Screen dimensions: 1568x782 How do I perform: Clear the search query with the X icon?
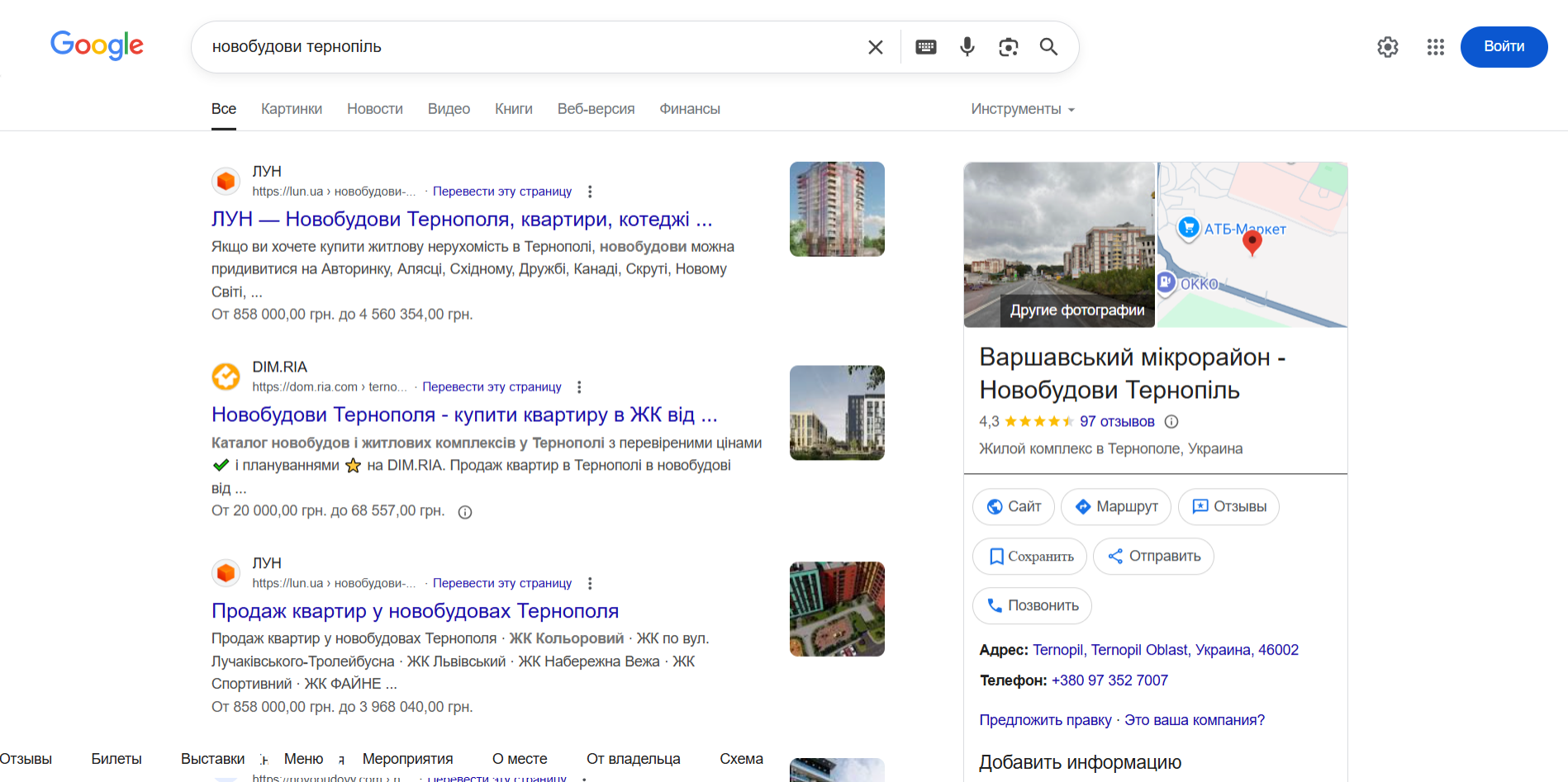[876, 47]
